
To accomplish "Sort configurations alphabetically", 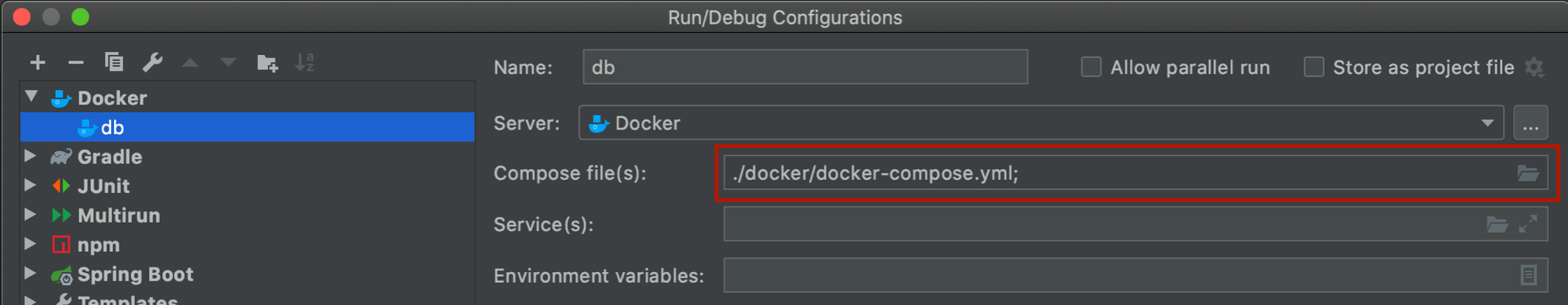I will (x=305, y=62).
